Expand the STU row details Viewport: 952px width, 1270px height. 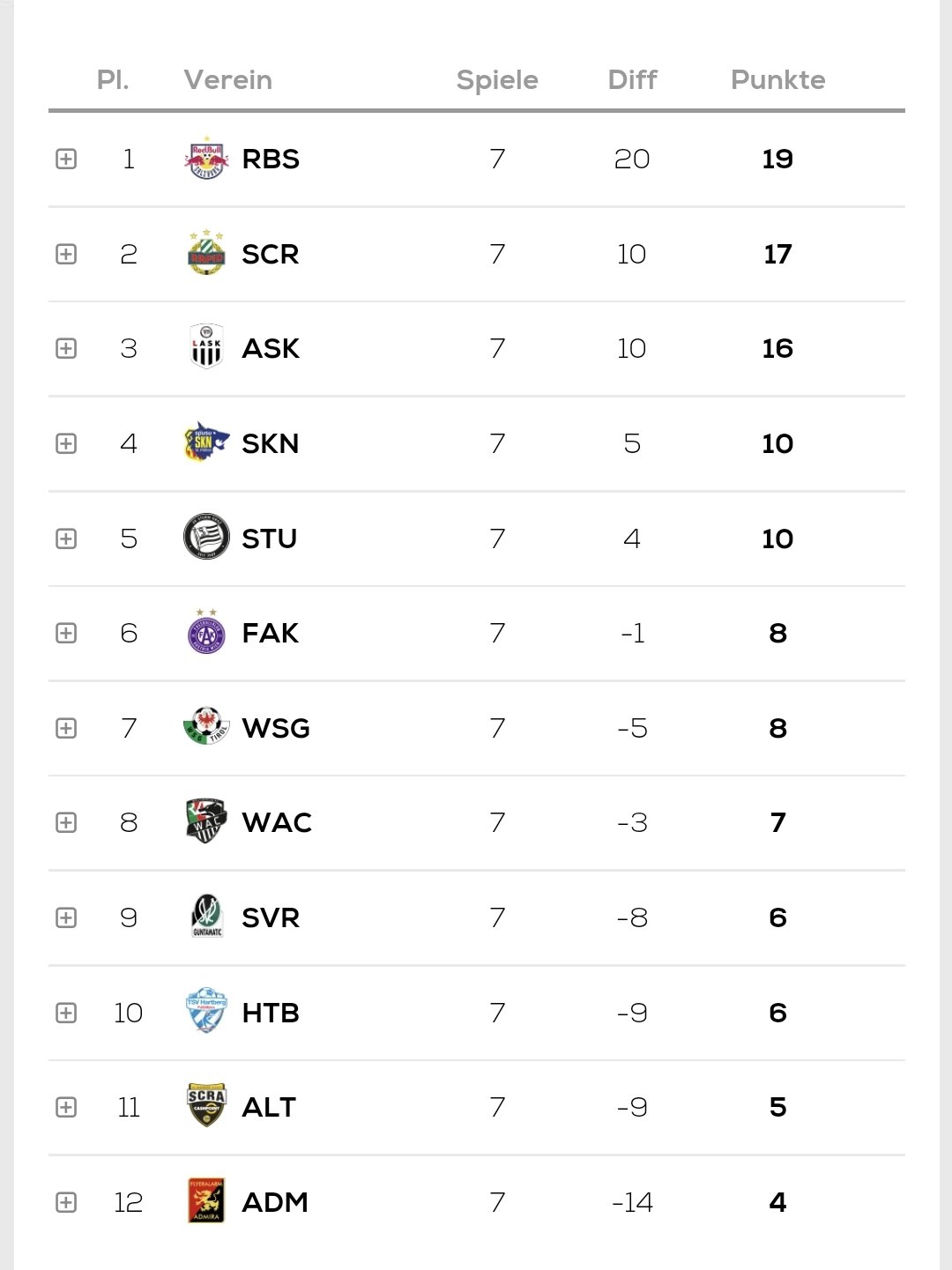(x=66, y=538)
